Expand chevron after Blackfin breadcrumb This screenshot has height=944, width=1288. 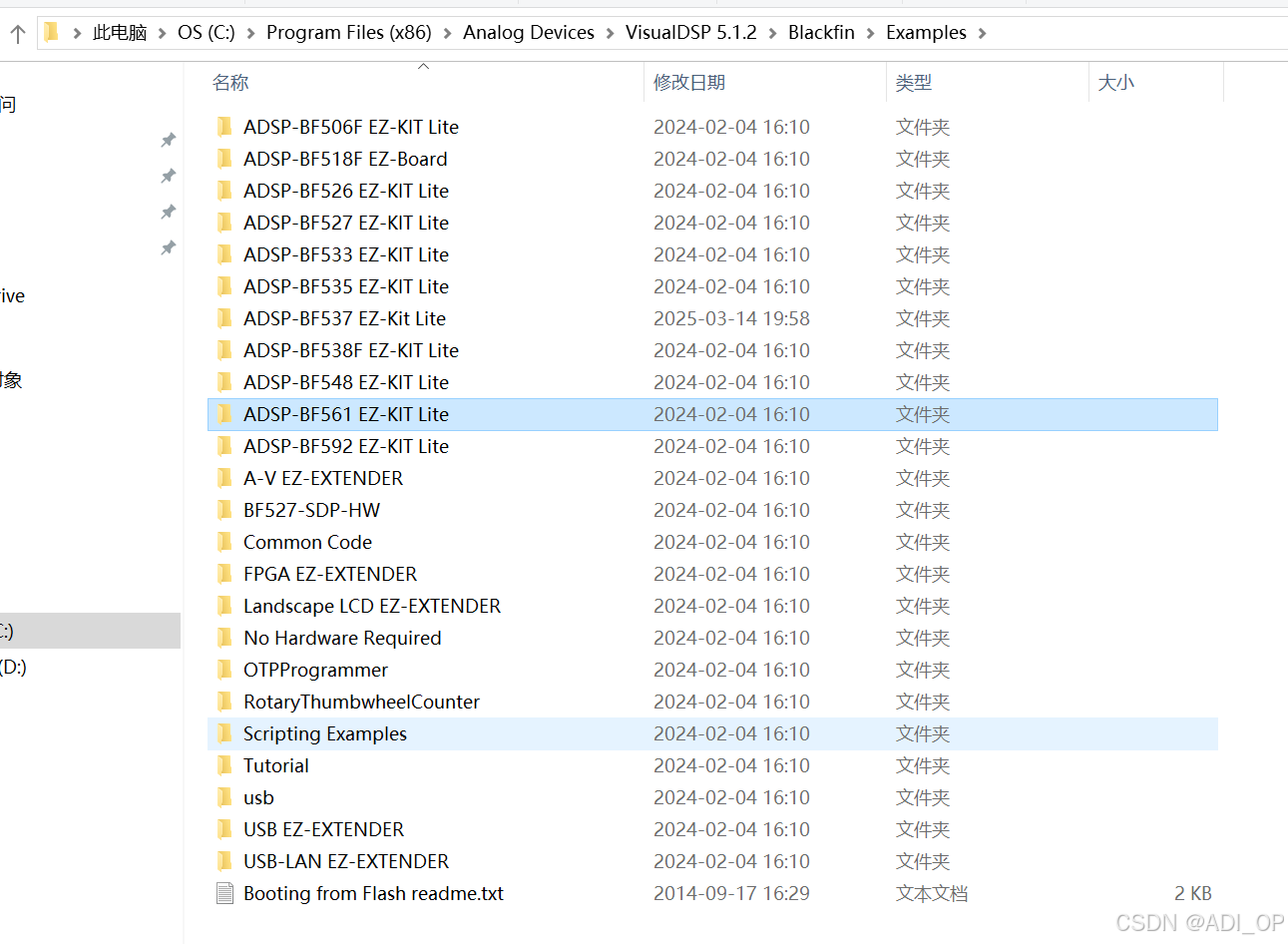tap(870, 33)
